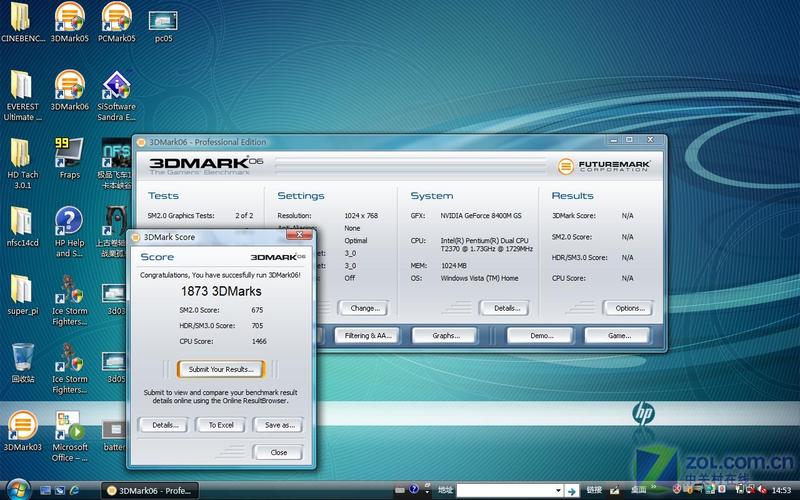This screenshot has height=500, width=800.
Task: Open Options under Results section
Action: [x=629, y=308]
